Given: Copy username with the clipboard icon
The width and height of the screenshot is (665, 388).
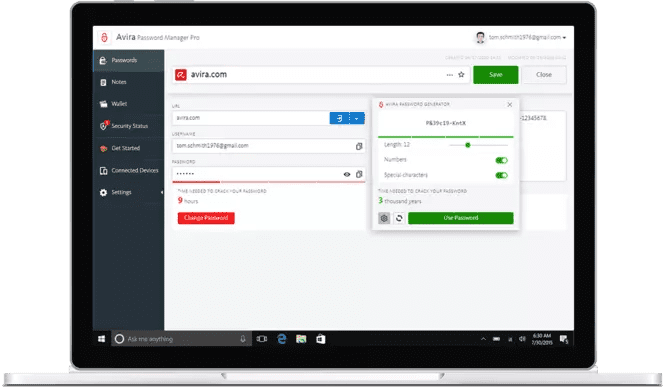Looking at the screenshot, I should 359,146.
